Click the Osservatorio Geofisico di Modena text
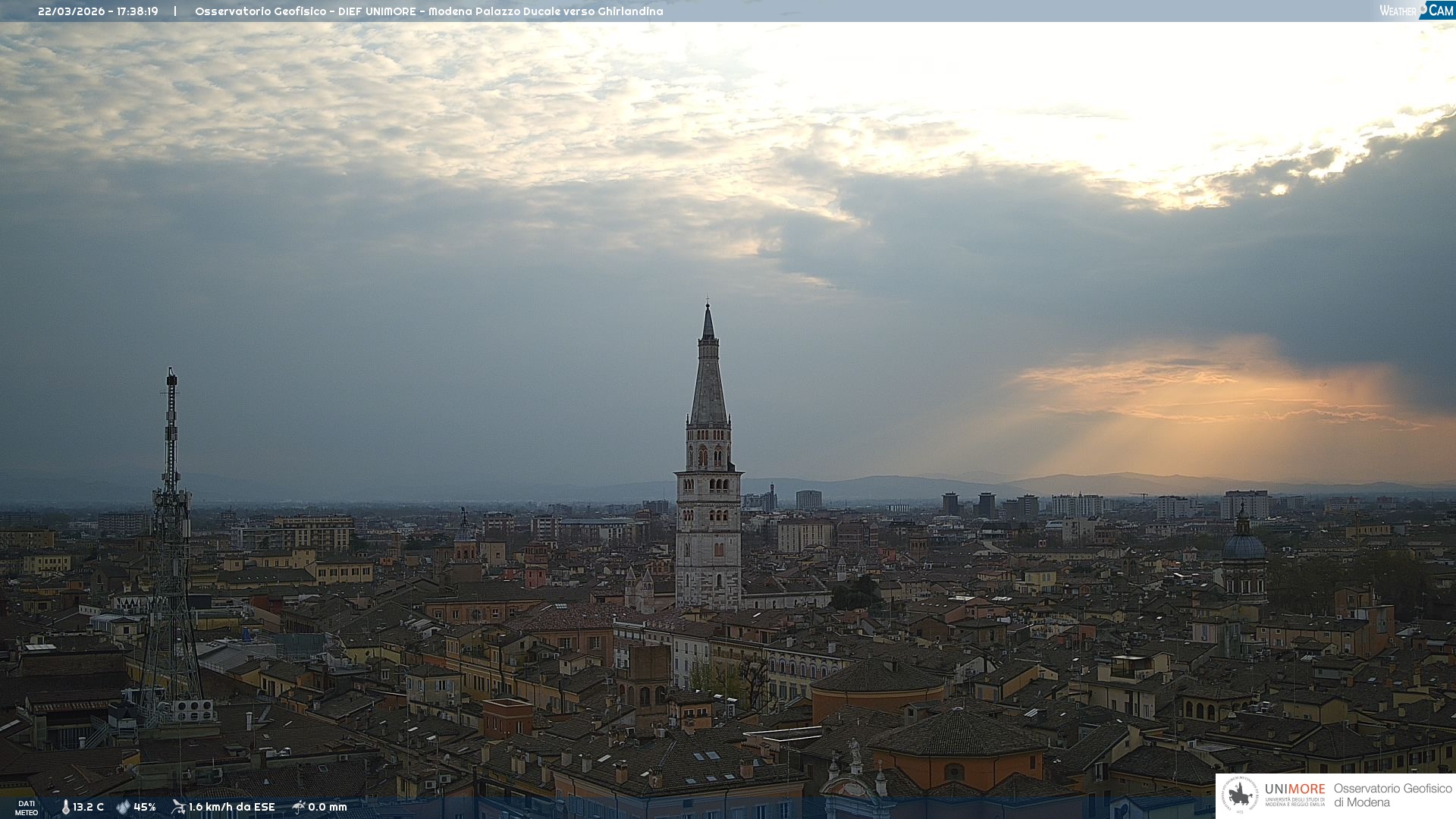 coord(1392,795)
